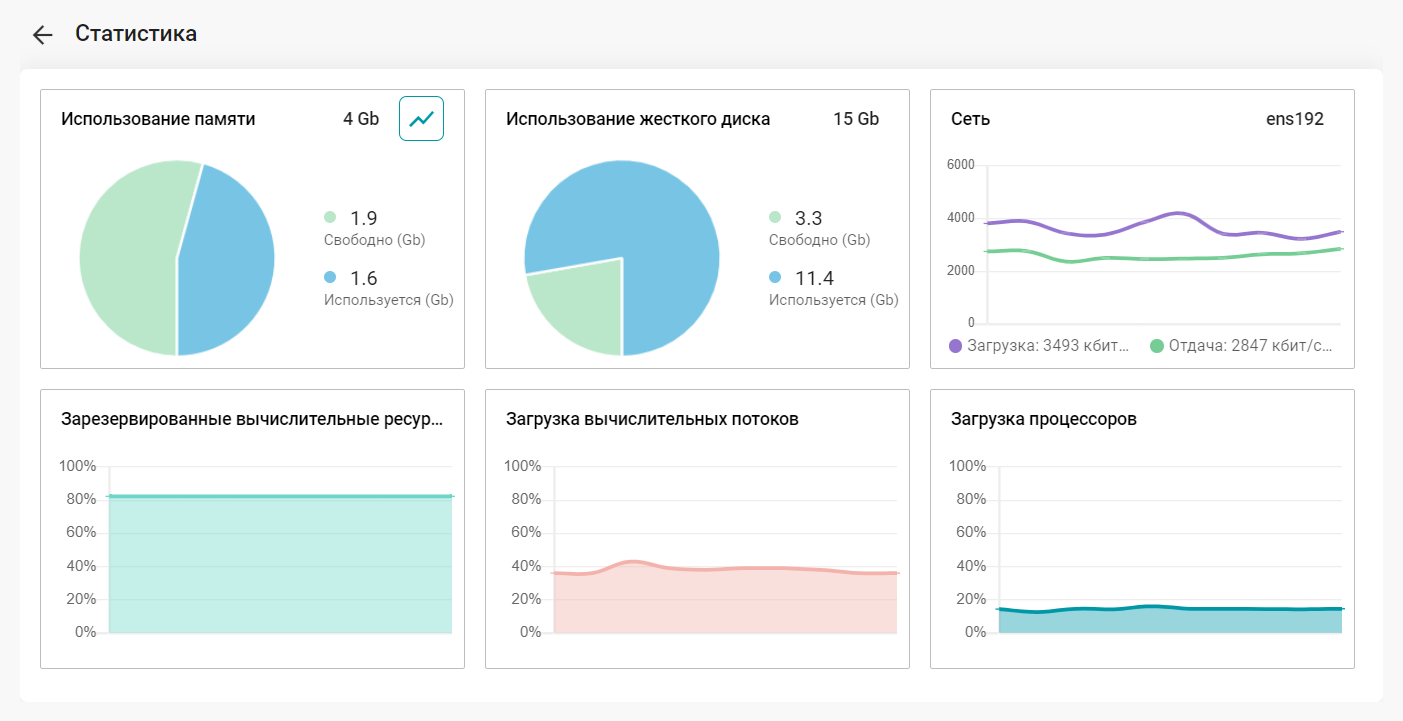This screenshot has width=1403, height=721.
Task: Click the ens192 interface name
Action: click(x=1295, y=119)
